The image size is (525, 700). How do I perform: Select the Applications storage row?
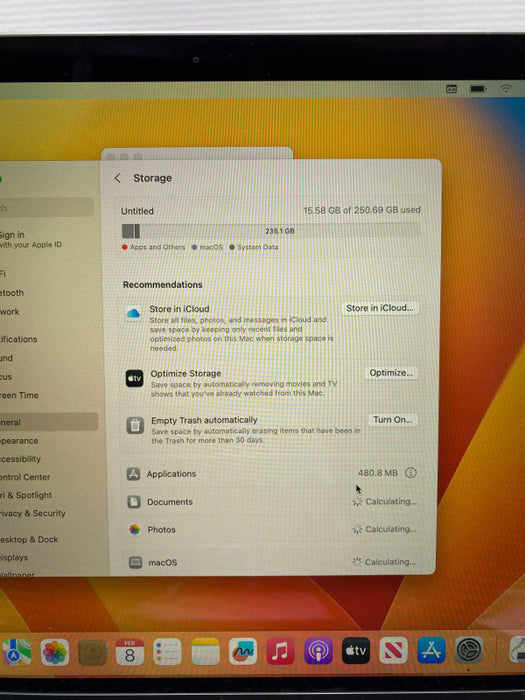point(271,473)
